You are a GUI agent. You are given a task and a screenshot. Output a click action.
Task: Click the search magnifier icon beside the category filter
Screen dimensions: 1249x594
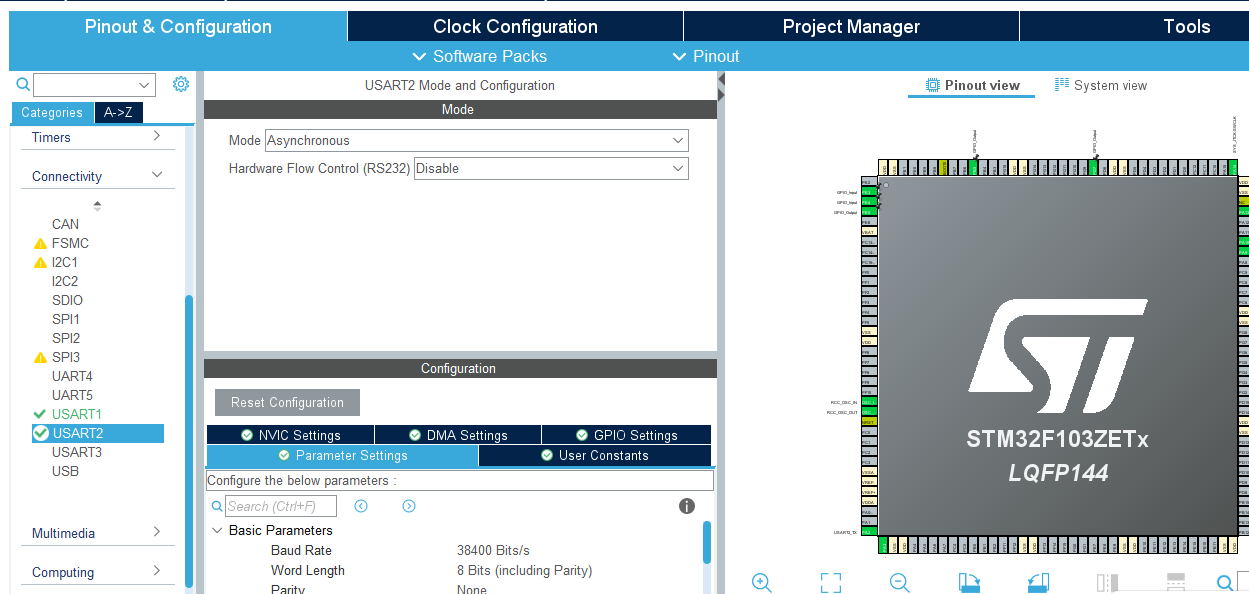click(23, 85)
